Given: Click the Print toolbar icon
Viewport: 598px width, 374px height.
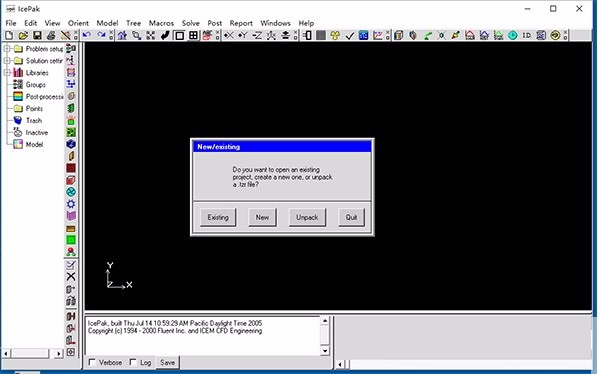Looking at the screenshot, I should coord(51,35).
